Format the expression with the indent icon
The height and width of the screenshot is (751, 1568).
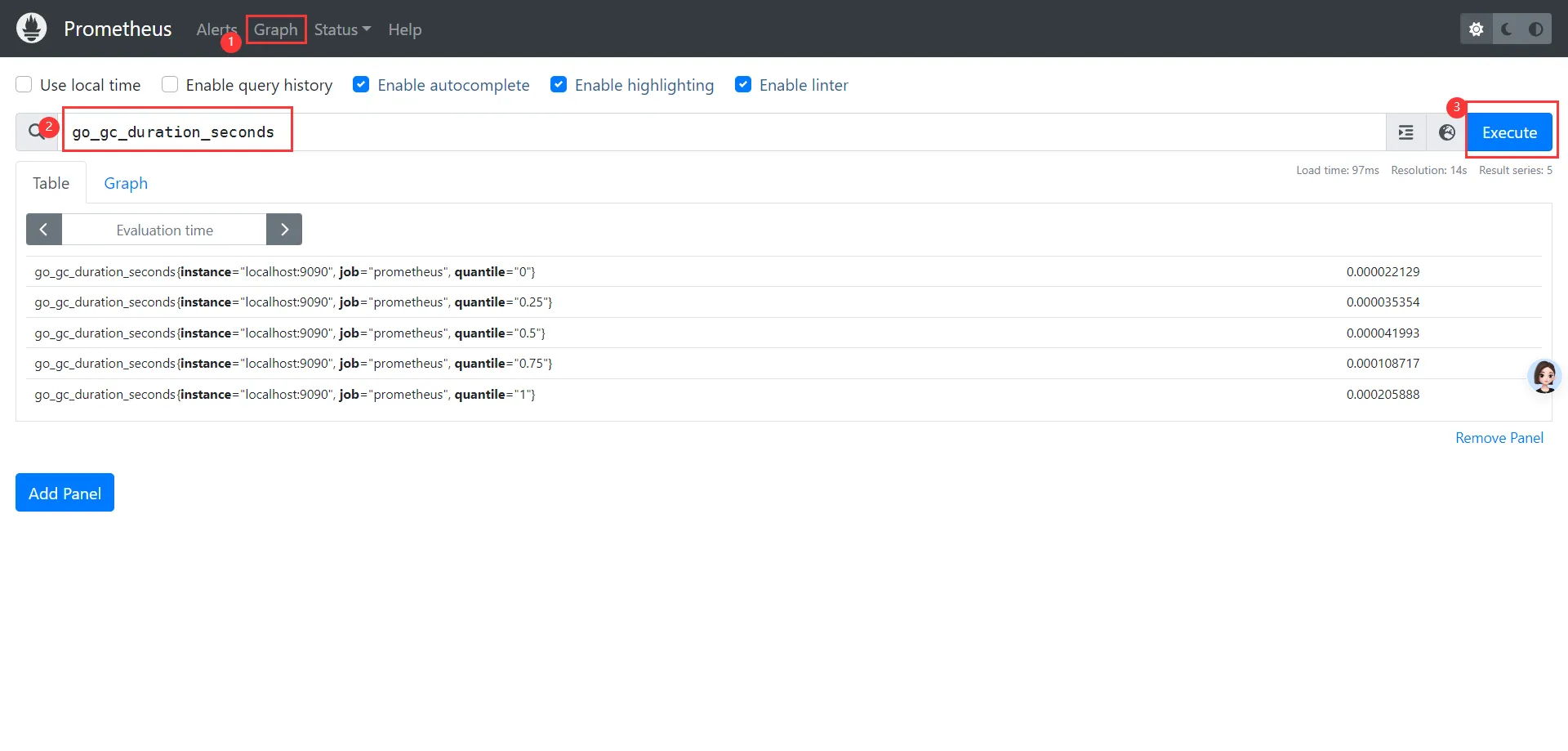pos(1405,132)
